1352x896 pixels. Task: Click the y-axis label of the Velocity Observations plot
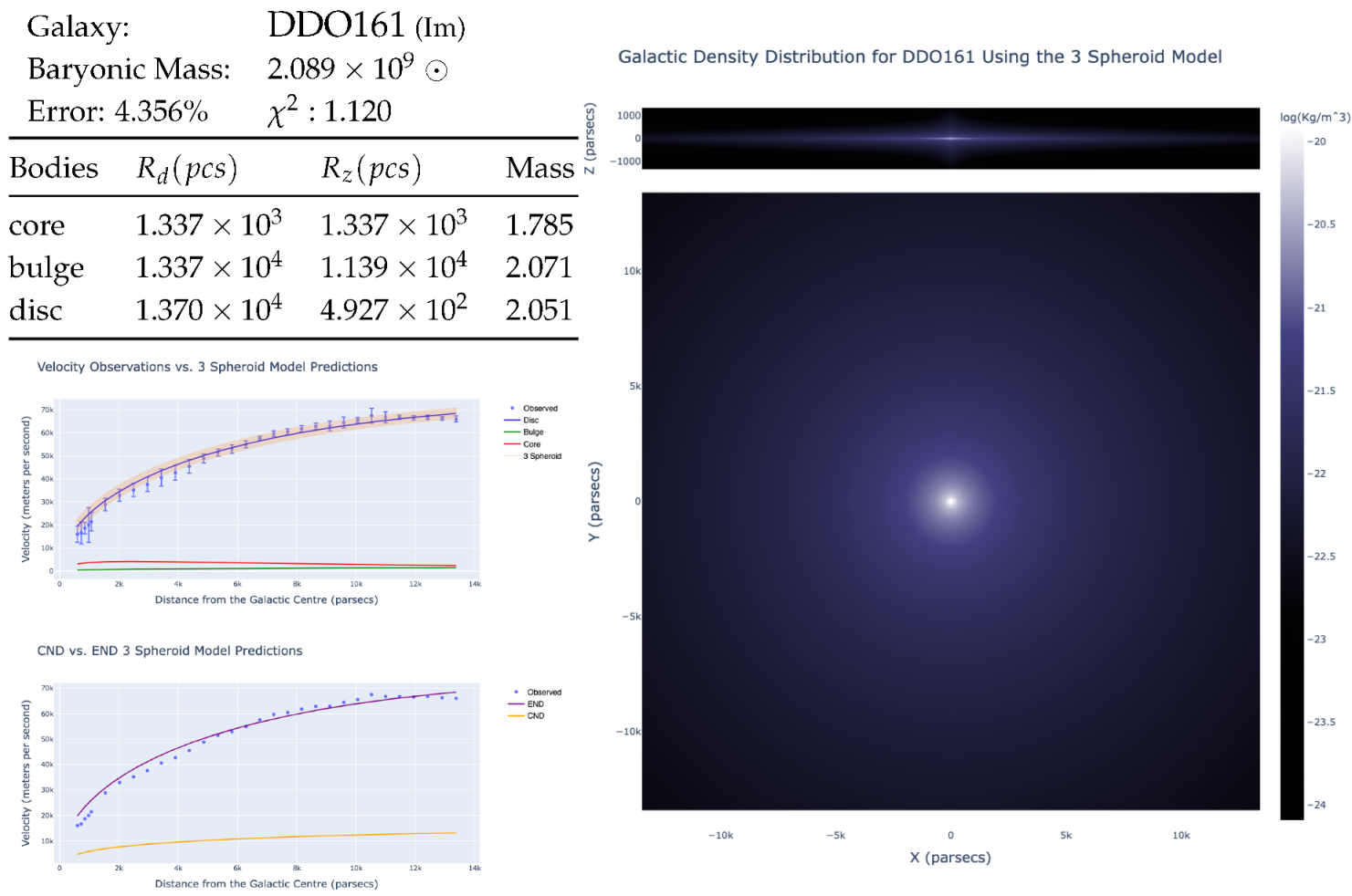[x=26, y=489]
